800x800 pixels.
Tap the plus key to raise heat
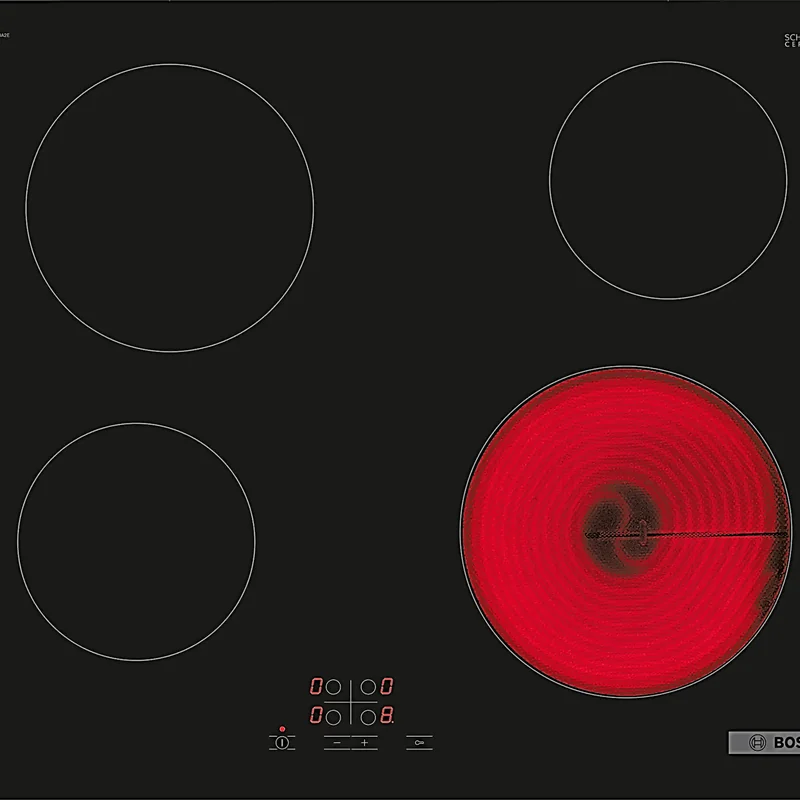click(364, 743)
